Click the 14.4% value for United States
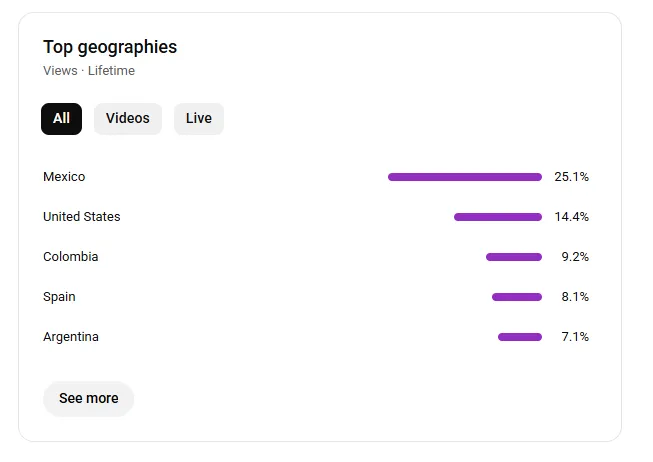The image size is (653, 462). click(571, 217)
